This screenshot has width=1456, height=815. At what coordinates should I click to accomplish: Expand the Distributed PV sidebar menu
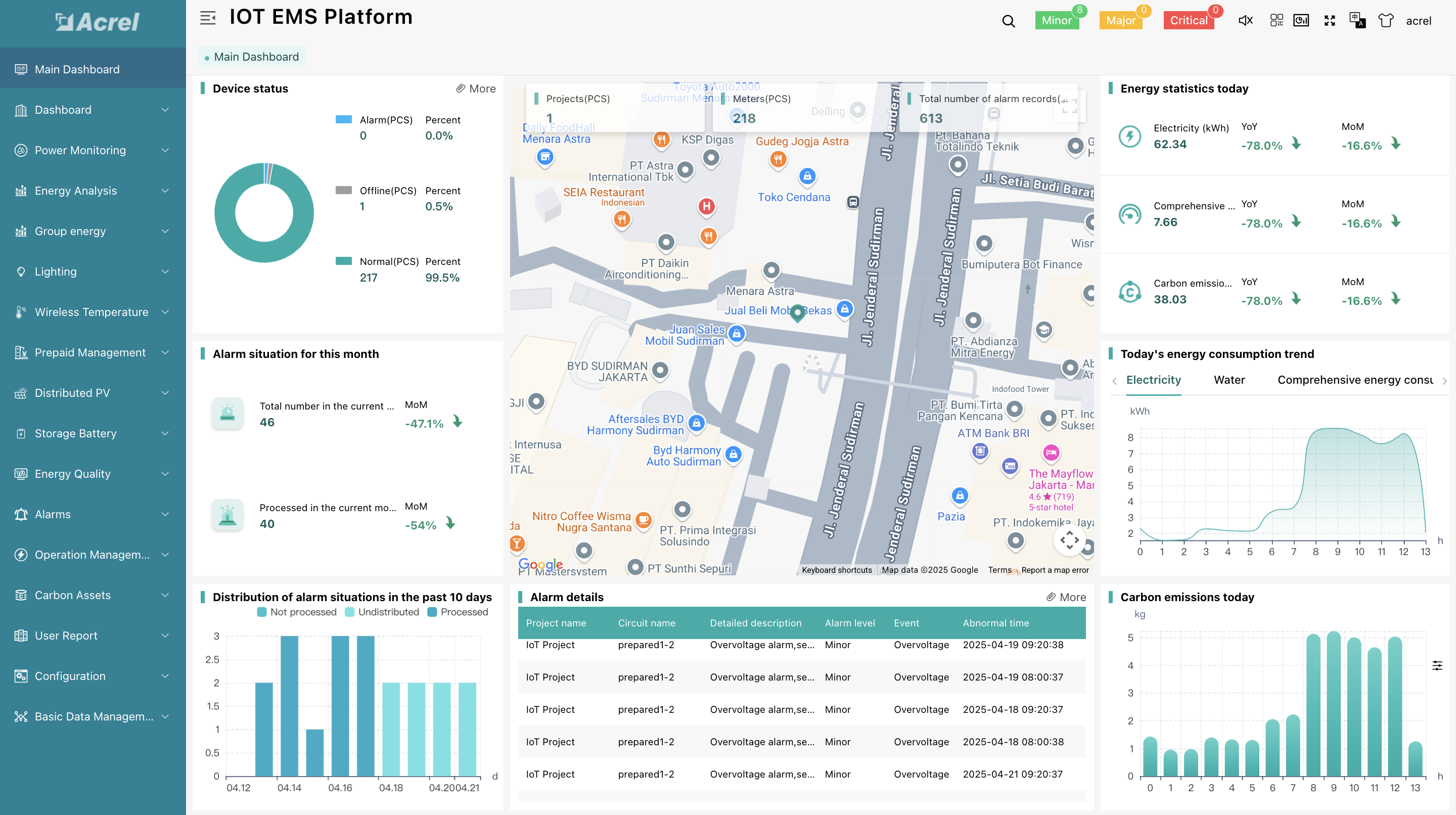pyautogui.click(x=93, y=393)
